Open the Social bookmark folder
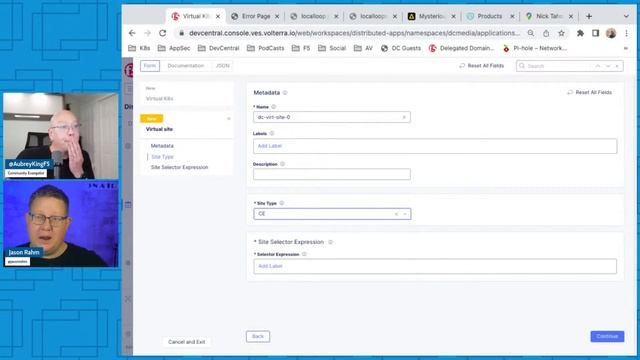This screenshot has height=360, width=640. pos(332,48)
